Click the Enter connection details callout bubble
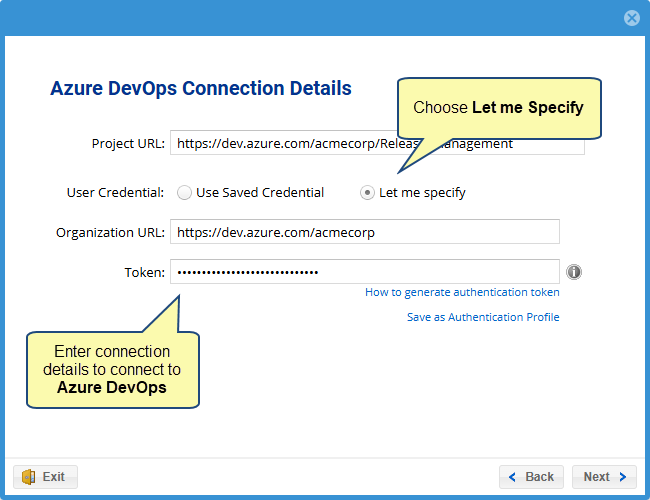650x500 pixels. [x=112, y=370]
